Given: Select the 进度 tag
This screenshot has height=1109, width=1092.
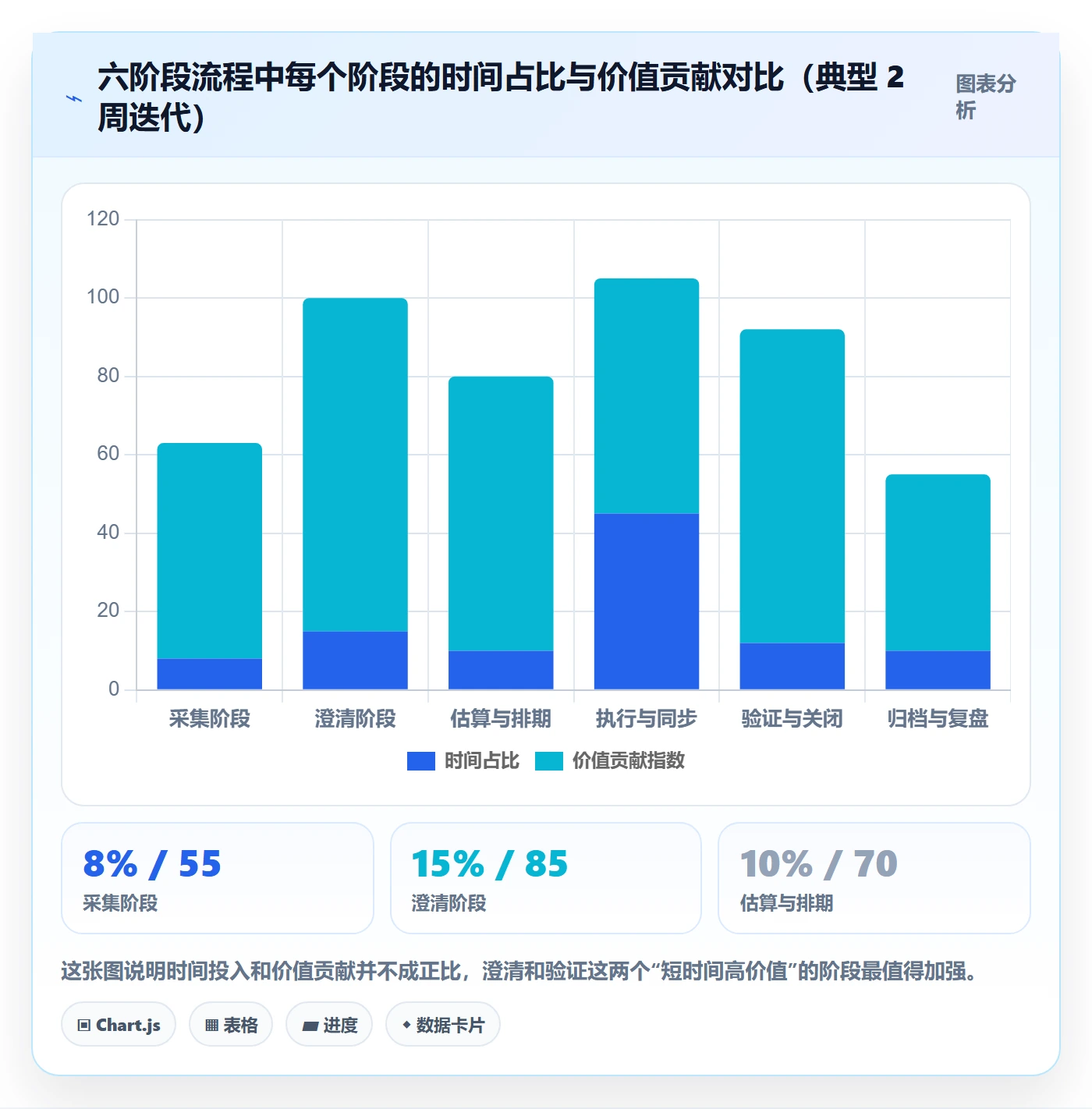Looking at the screenshot, I should (x=329, y=1025).
